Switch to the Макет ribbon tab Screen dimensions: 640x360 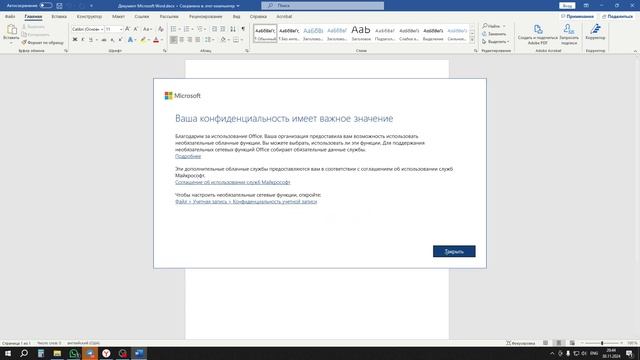[x=118, y=17]
